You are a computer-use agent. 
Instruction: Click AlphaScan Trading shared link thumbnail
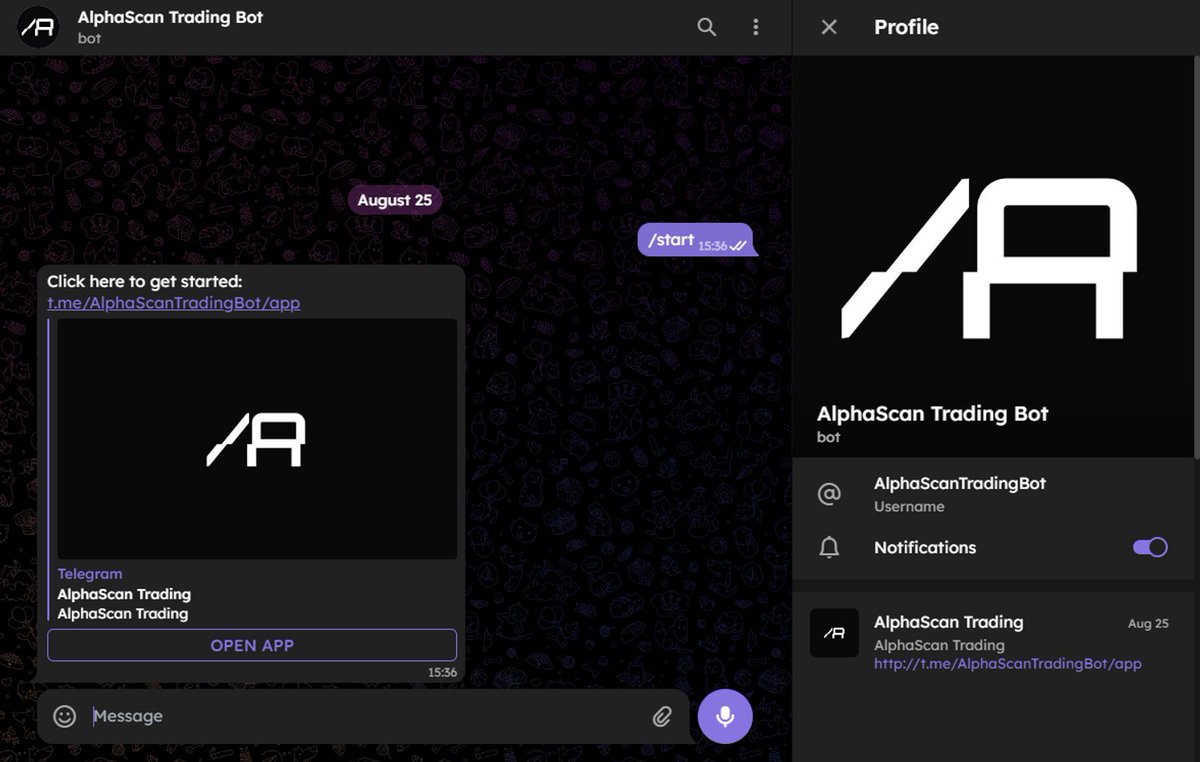pyautogui.click(x=834, y=633)
